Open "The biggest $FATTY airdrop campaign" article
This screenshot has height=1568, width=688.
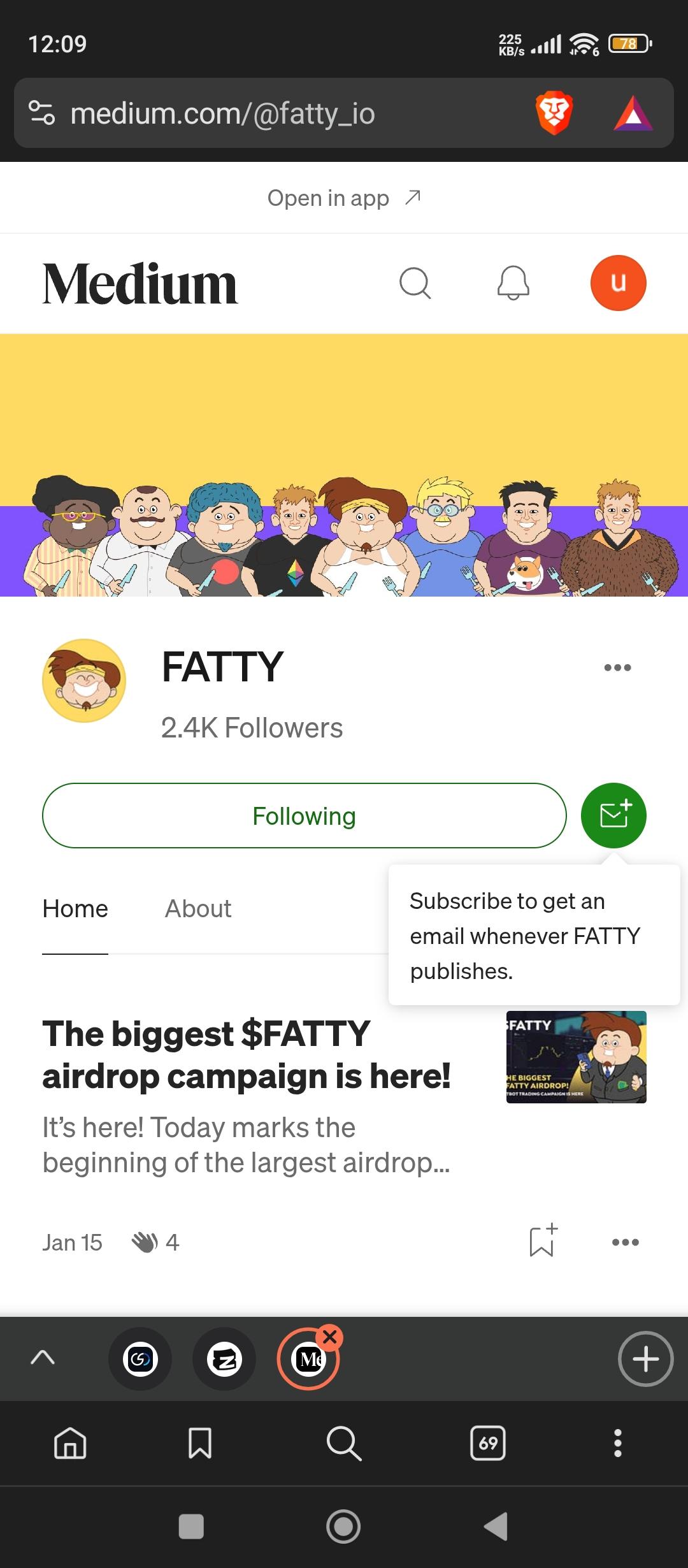click(x=247, y=1054)
